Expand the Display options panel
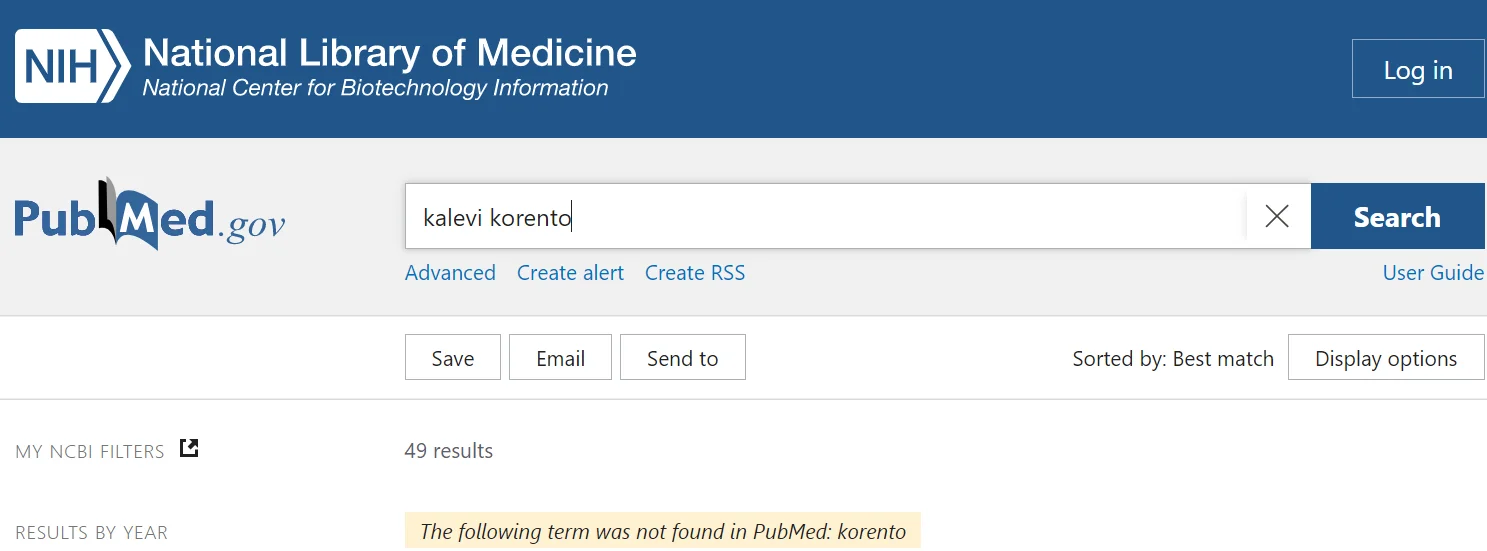This screenshot has height=551, width=1487. [1385, 358]
